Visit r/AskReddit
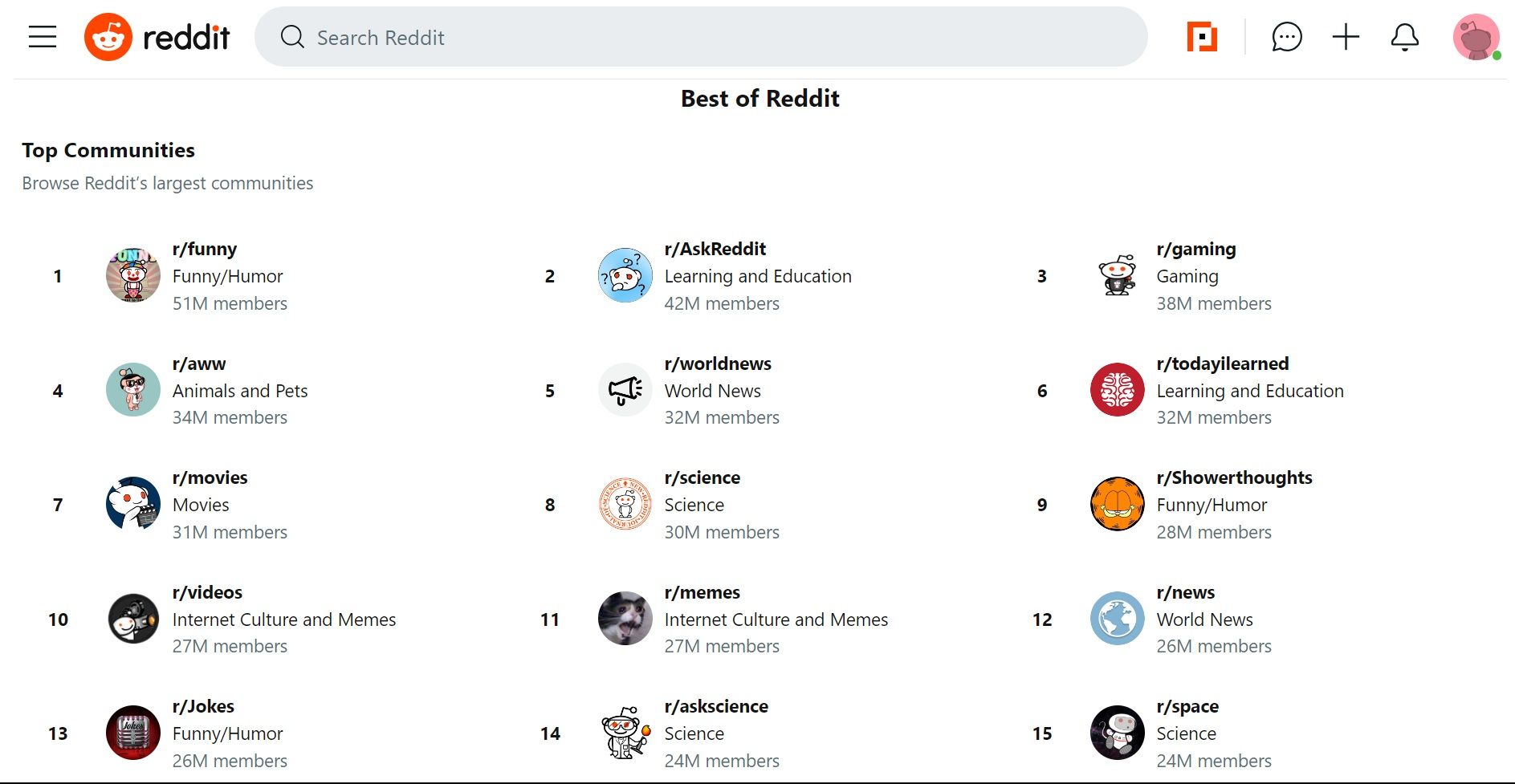Viewport: 1515px width, 784px height. 715,249
